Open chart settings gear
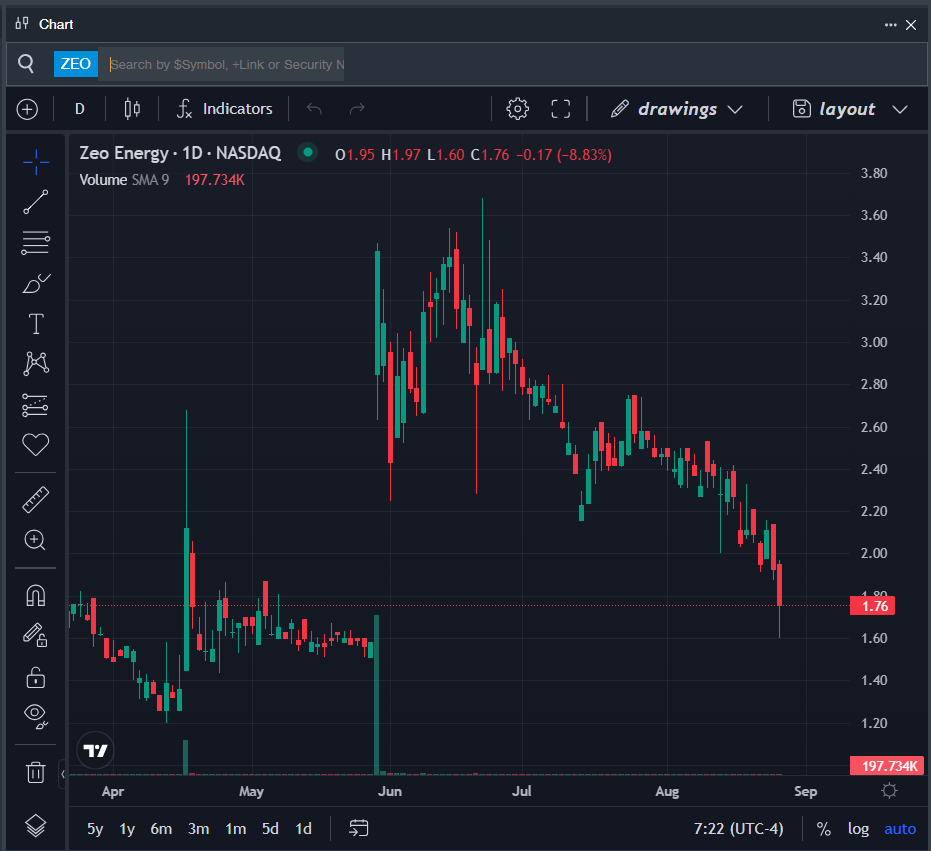This screenshot has width=931, height=851. coord(517,109)
